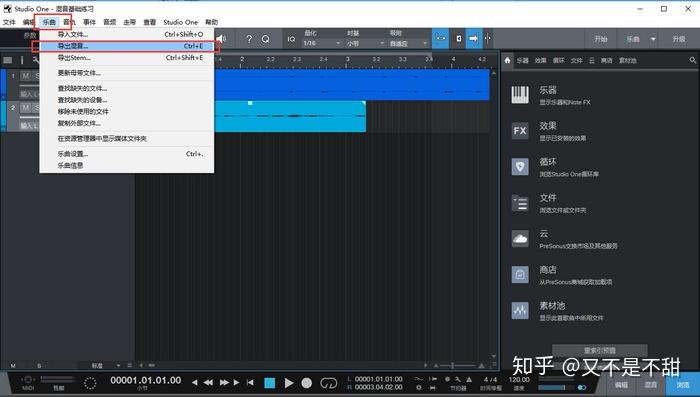Image resolution: width=700 pixels, height=397 pixels.
Task: Open the FX 效果 icon
Action: (x=520, y=131)
